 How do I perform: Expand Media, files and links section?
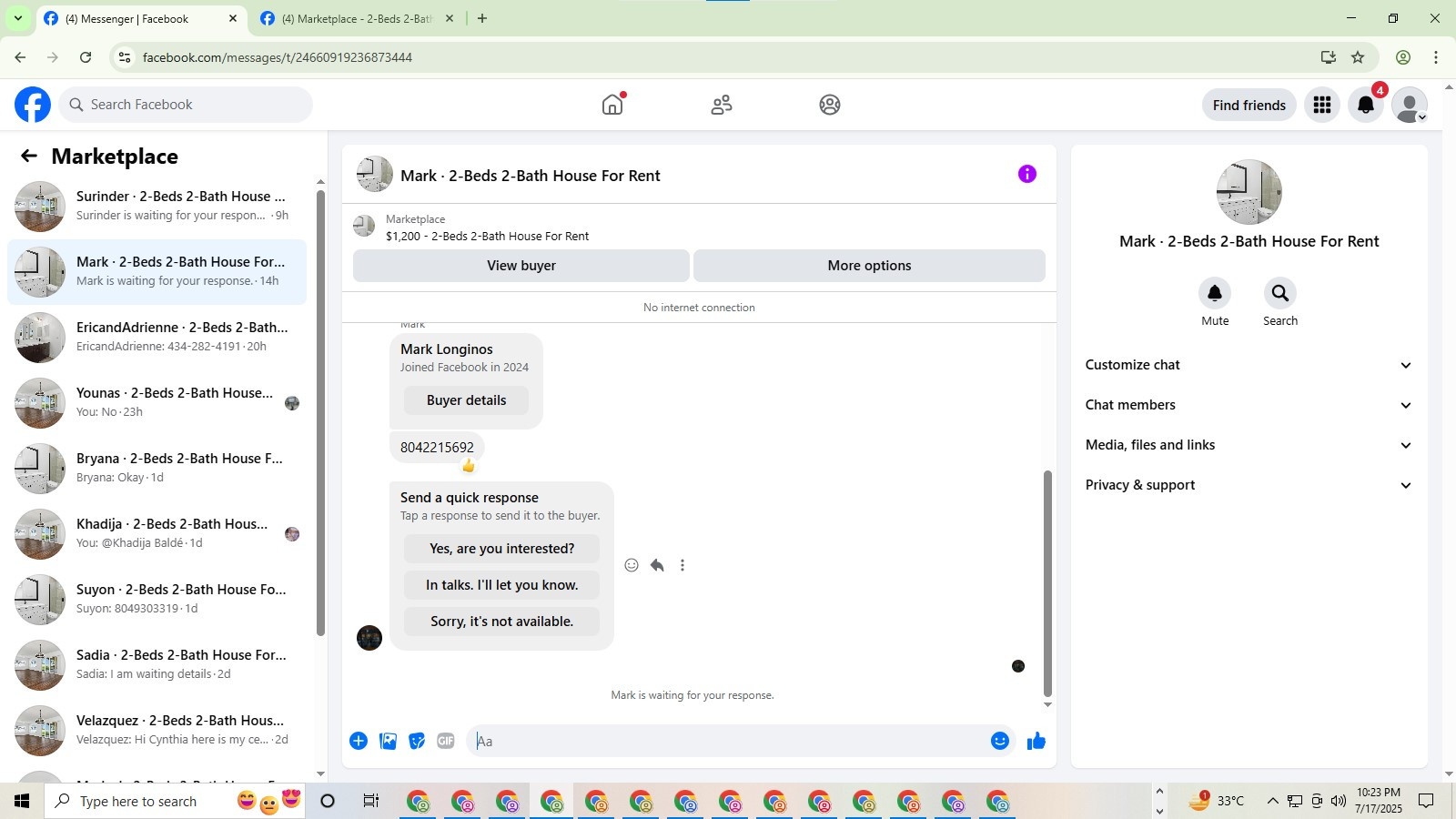pos(1249,445)
